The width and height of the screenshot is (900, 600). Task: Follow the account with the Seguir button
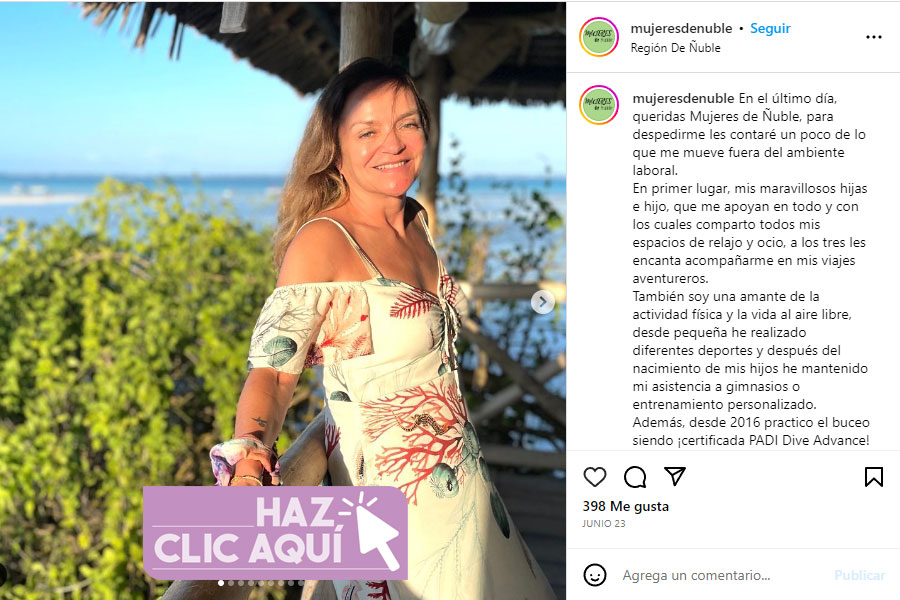tap(770, 28)
